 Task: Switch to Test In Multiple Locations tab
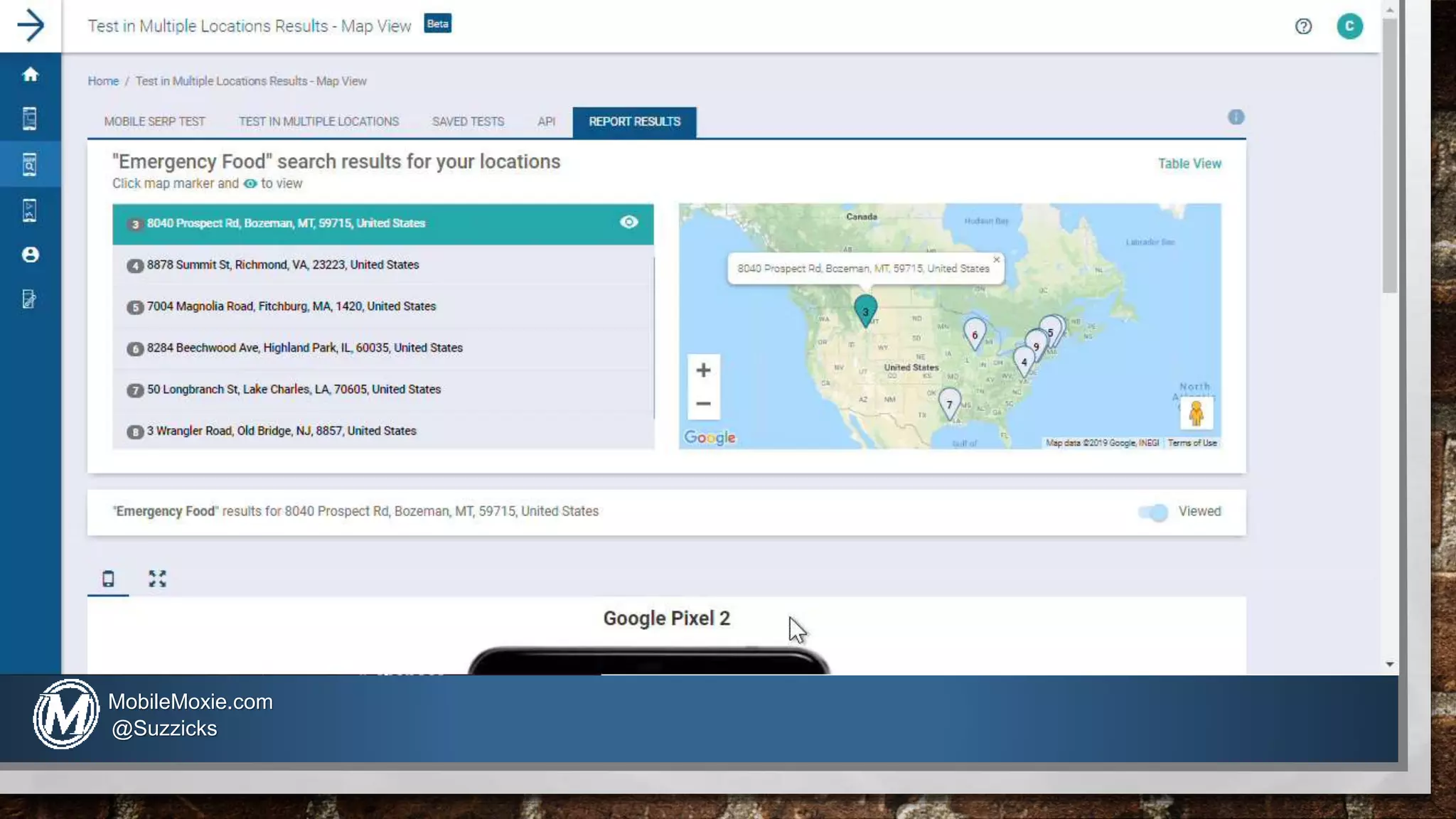point(318,122)
